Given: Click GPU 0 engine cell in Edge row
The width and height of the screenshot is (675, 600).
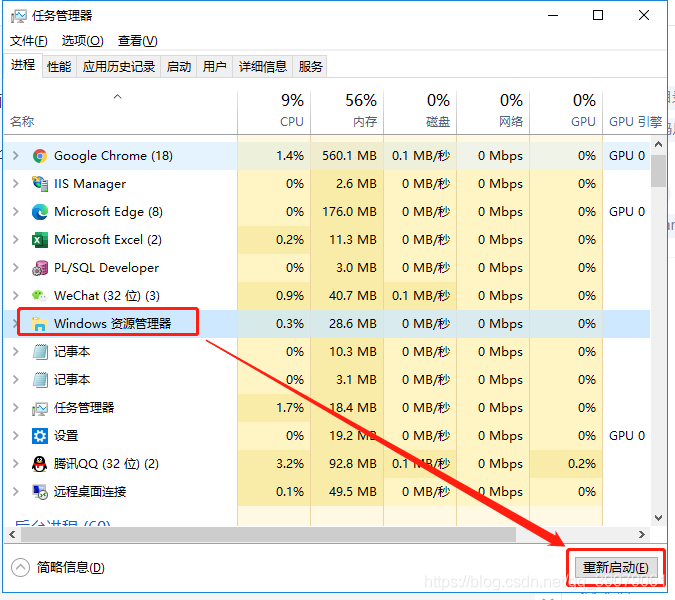Looking at the screenshot, I should 627,212.
